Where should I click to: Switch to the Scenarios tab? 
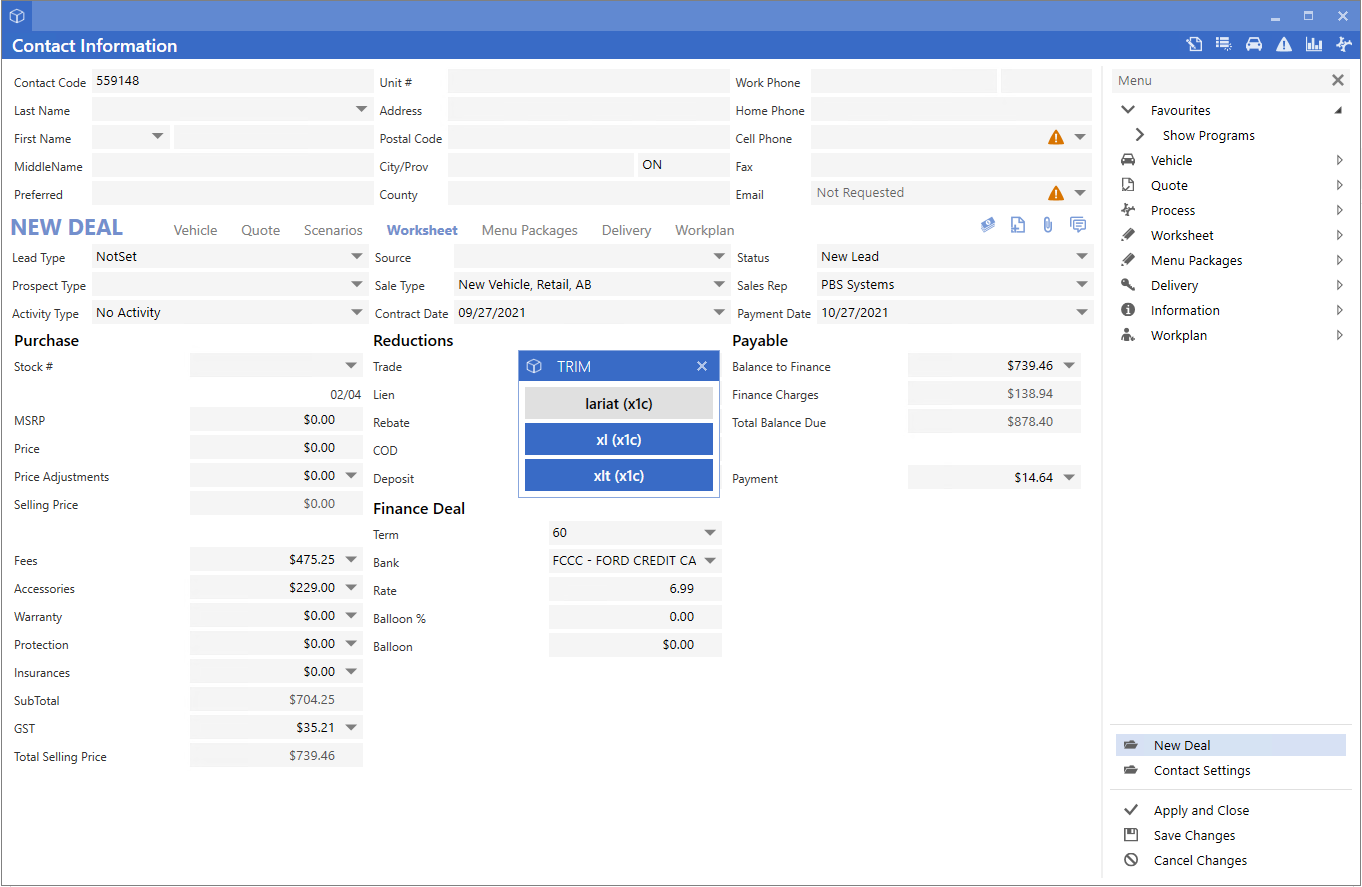333,230
